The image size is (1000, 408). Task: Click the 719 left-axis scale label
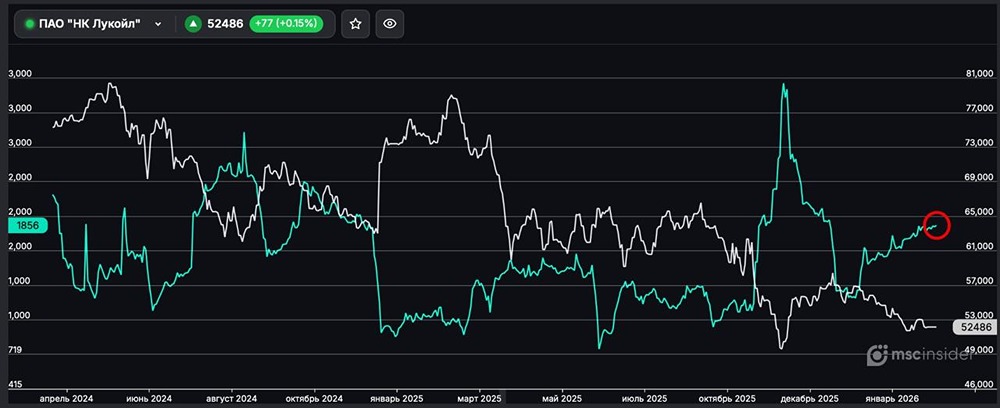(x=15, y=350)
